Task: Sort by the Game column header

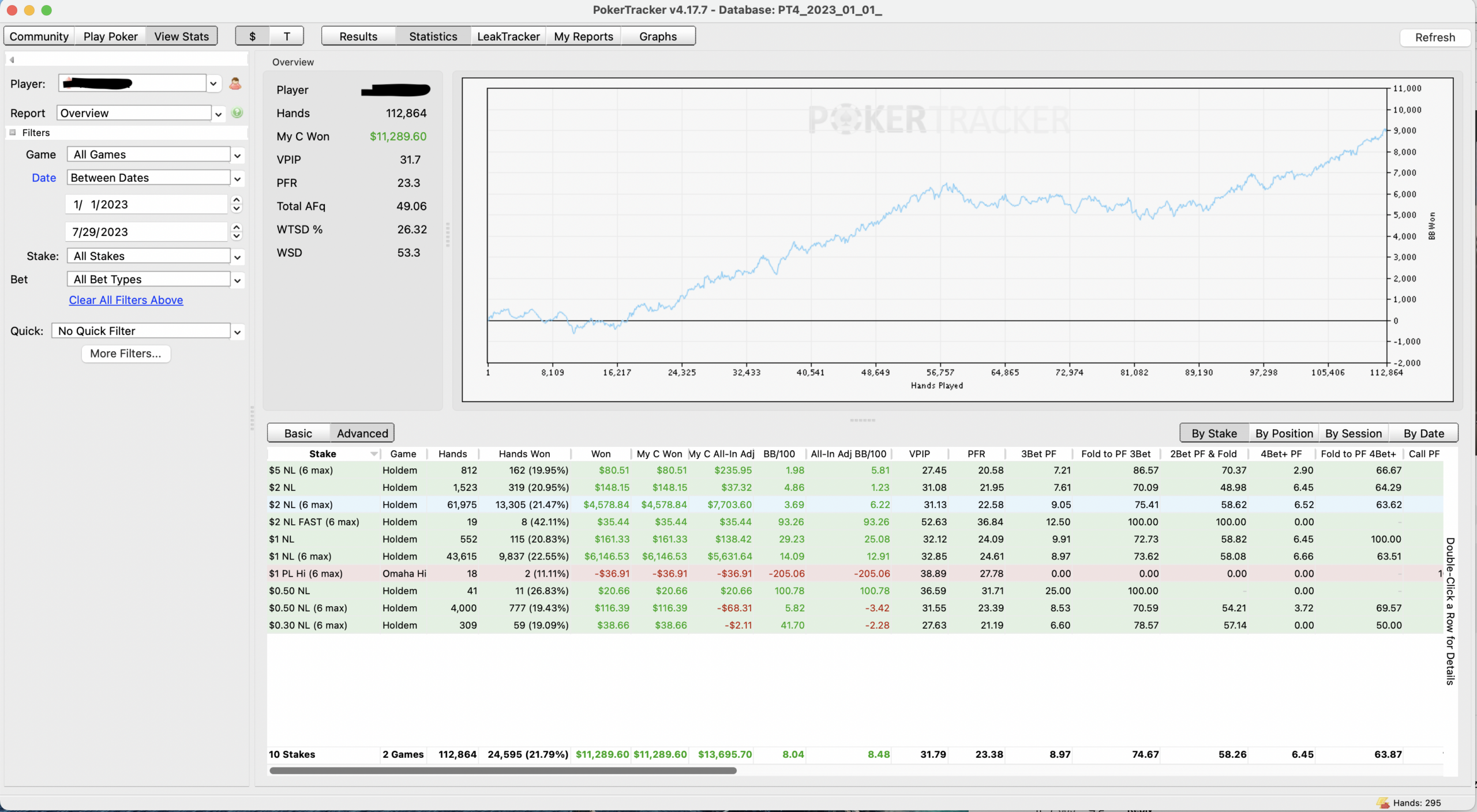Action: click(403, 454)
